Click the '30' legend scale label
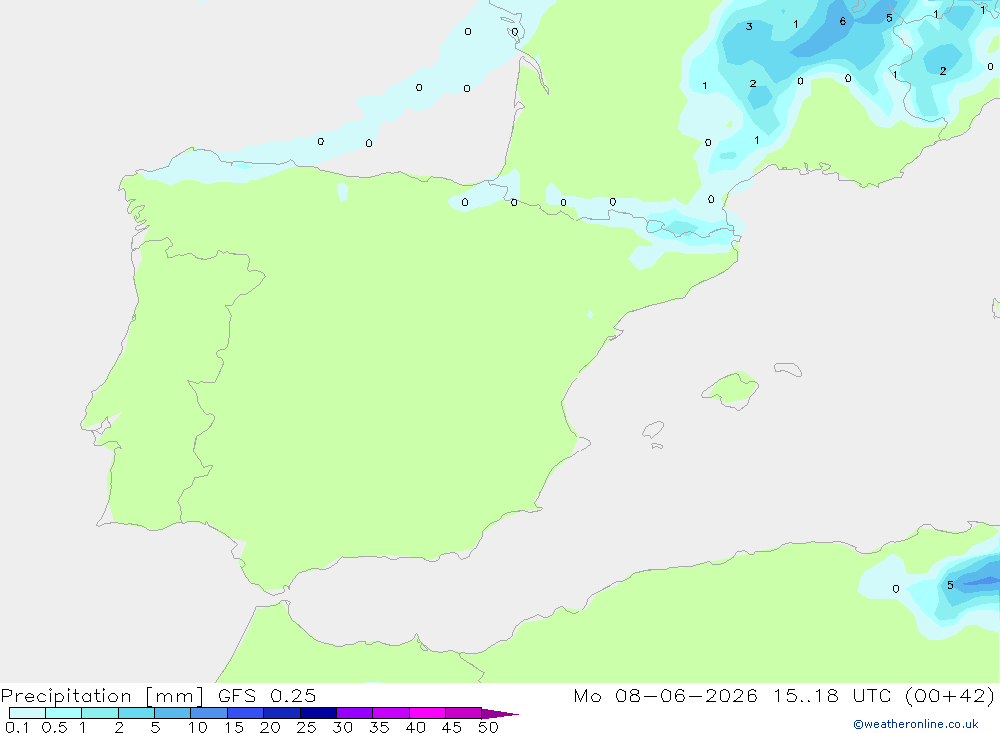The height and width of the screenshot is (733, 1000). click(x=343, y=727)
